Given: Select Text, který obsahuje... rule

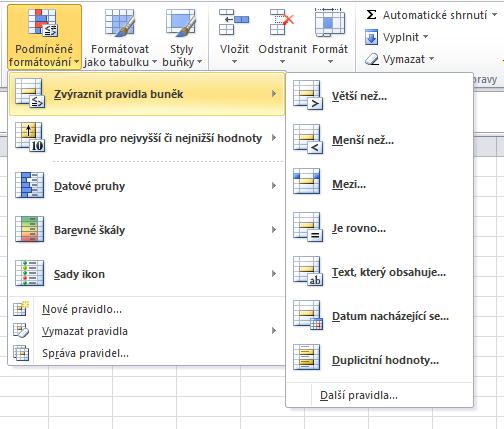Looking at the screenshot, I should coord(380,272).
